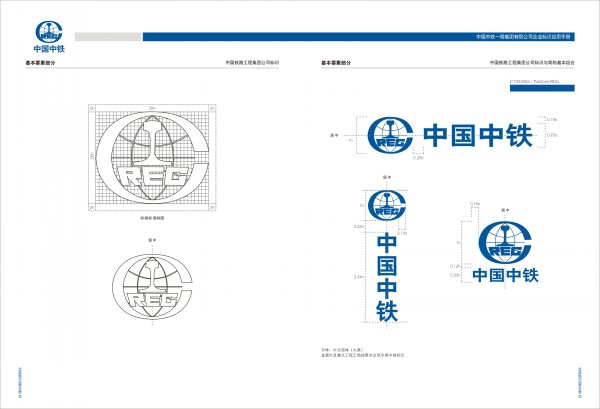
Task: Select the gray segment of the header bar
Action: click(x=109, y=37)
